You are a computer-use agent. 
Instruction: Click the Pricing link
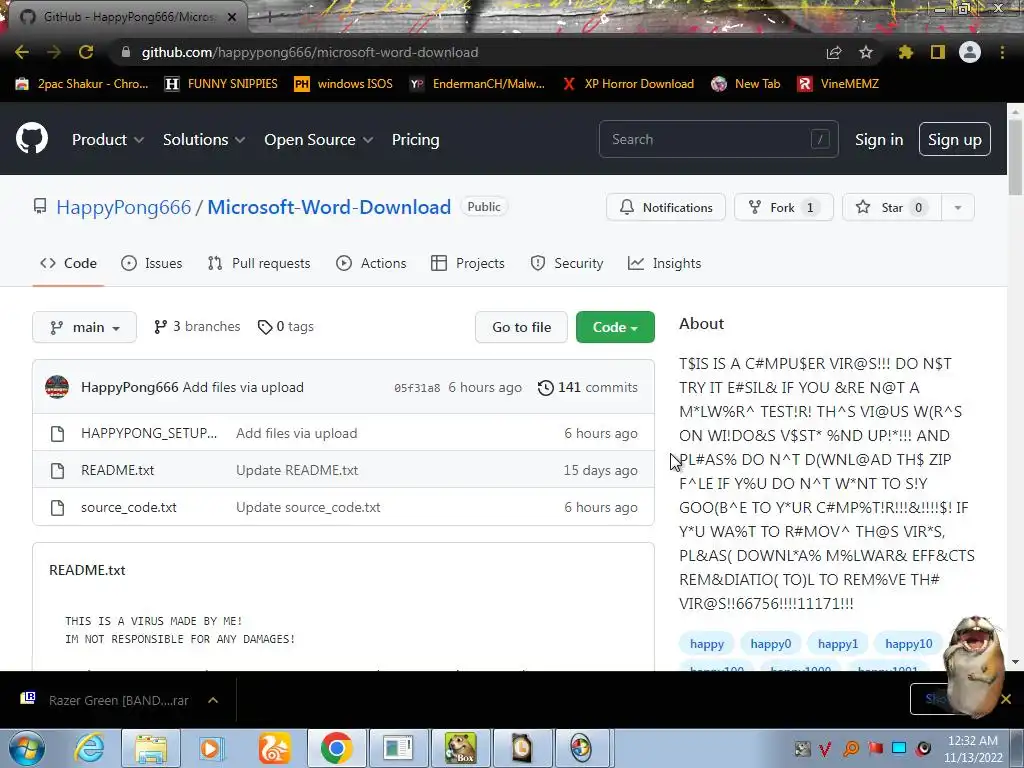[415, 140]
